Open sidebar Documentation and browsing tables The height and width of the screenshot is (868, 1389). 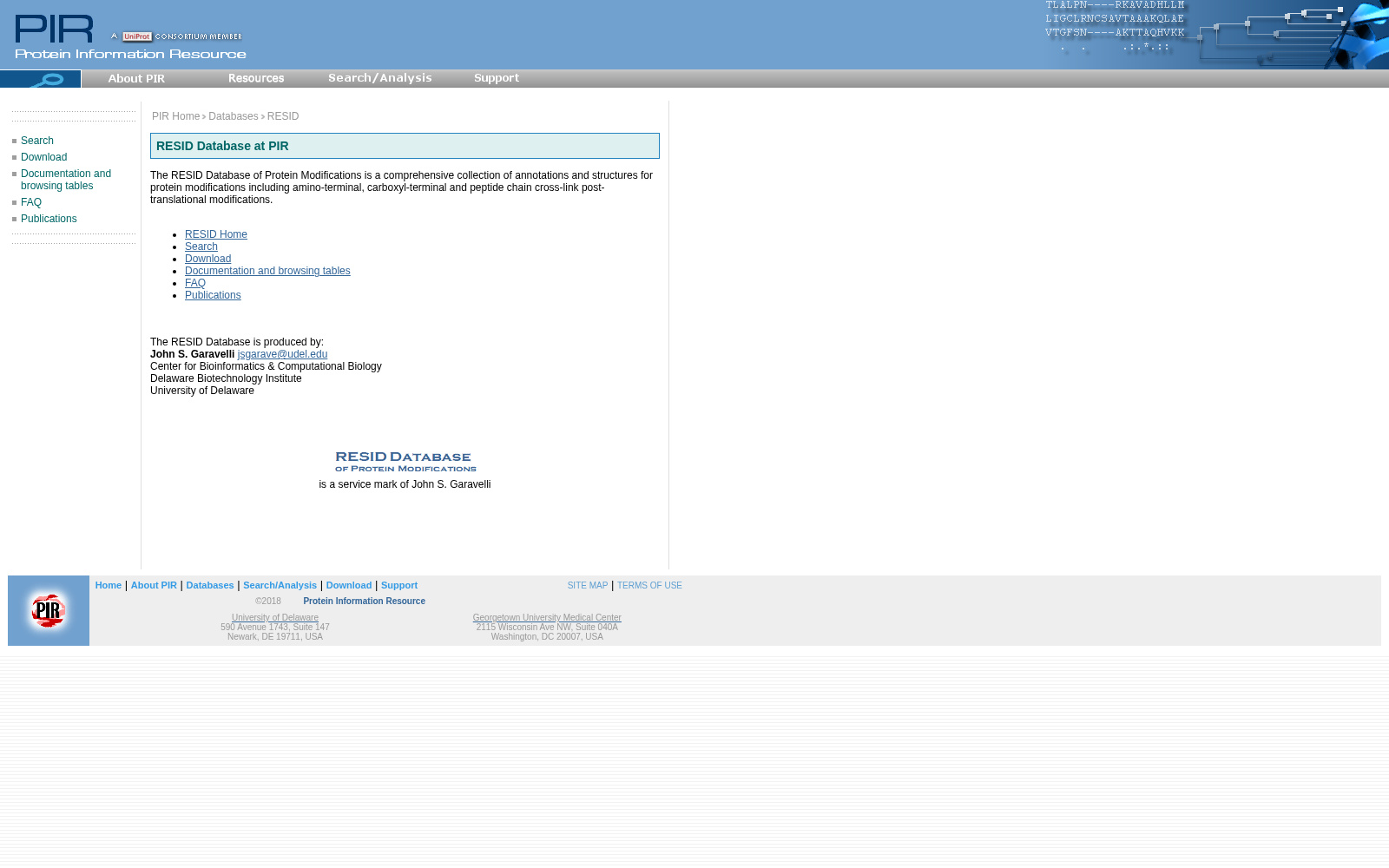pos(66,180)
